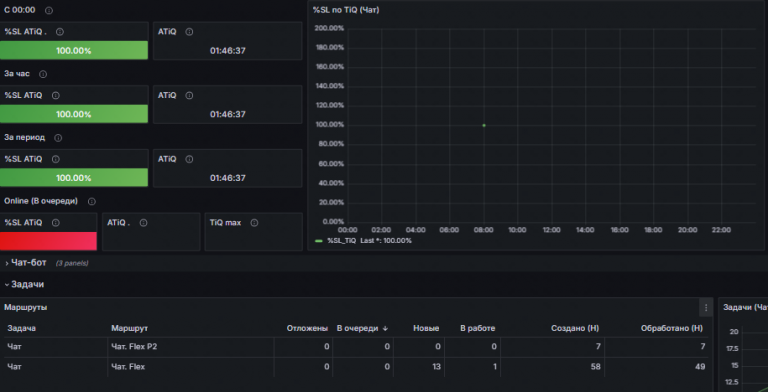
Task: Click info icon on red %SL ATiQ panel
Action: [56, 223]
